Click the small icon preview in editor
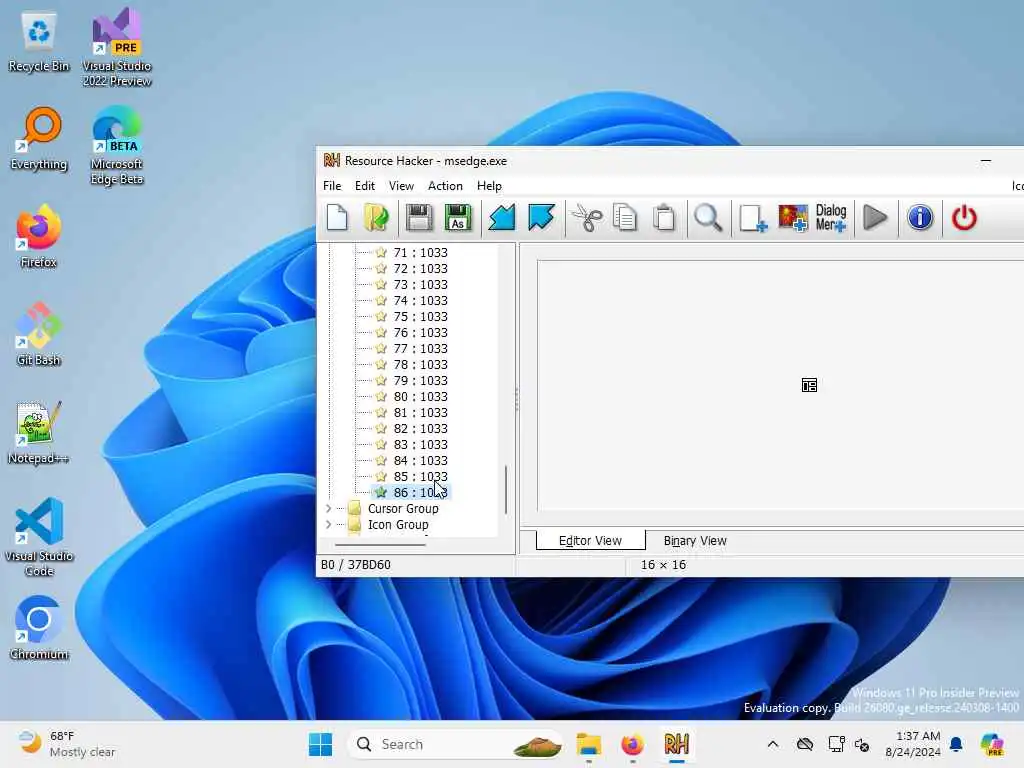Viewport: 1024px width, 768px height. pyautogui.click(x=809, y=385)
